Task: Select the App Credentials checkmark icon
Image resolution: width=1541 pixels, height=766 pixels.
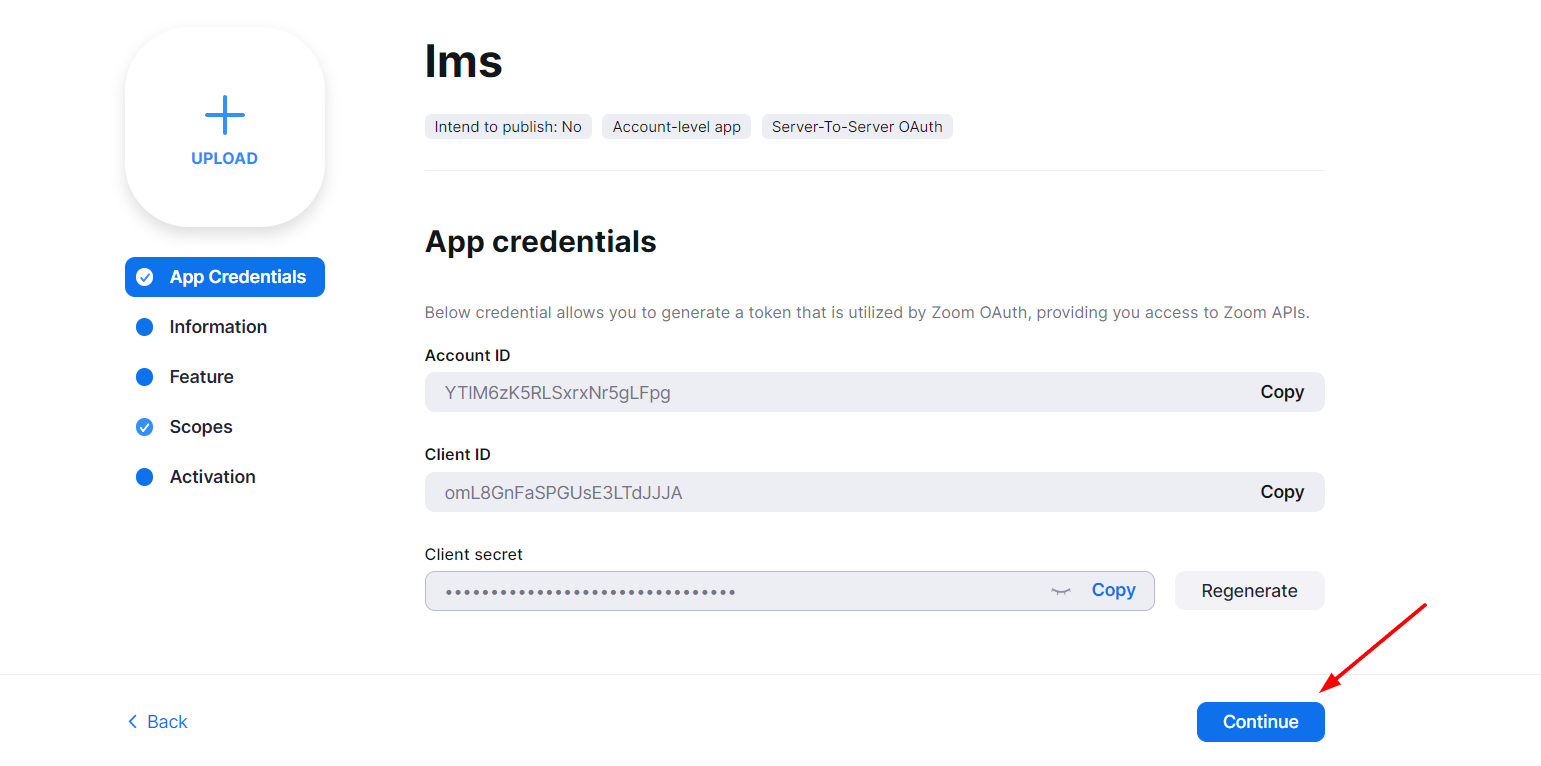Action: tap(144, 277)
